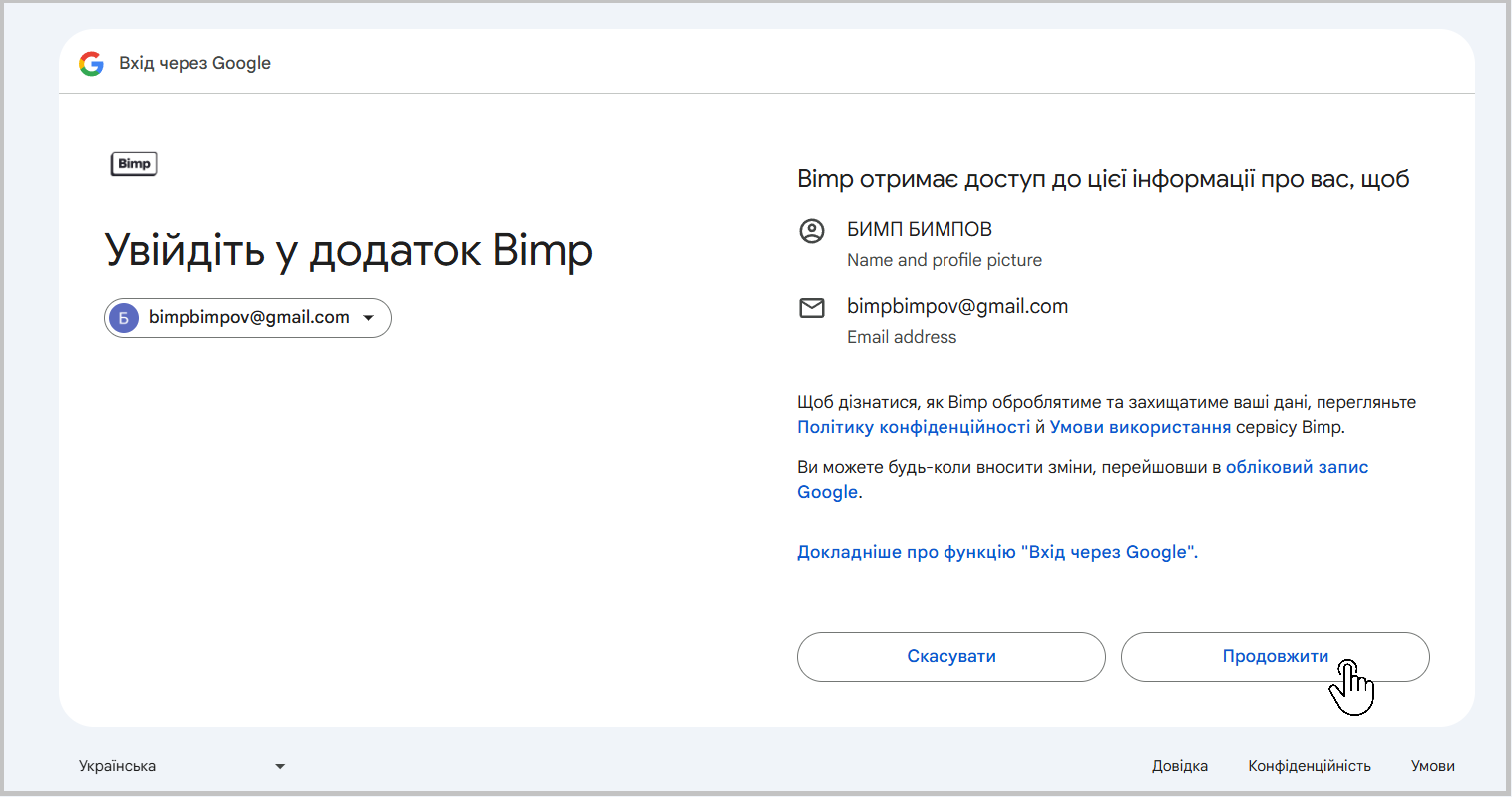This screenshot has width=1512, height=797.
Task: Open the Політику конфіденційності link
Action: coord(914,427)
